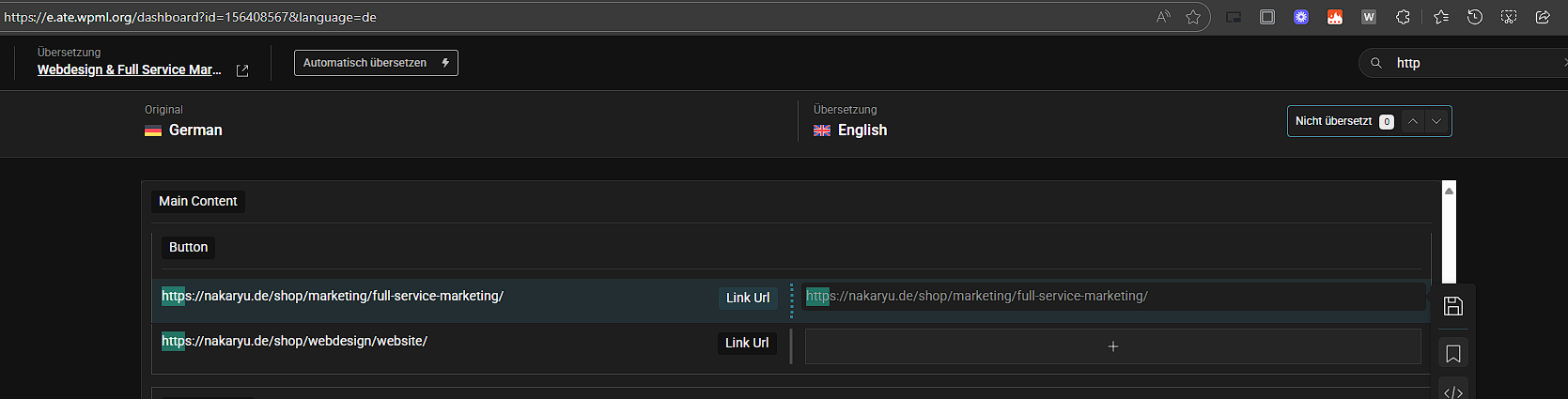Jump to previous untranslated segment arrow
The height and width of the screenshot is (399, 1568).
pyautogui.click(x=1413, y=121)
